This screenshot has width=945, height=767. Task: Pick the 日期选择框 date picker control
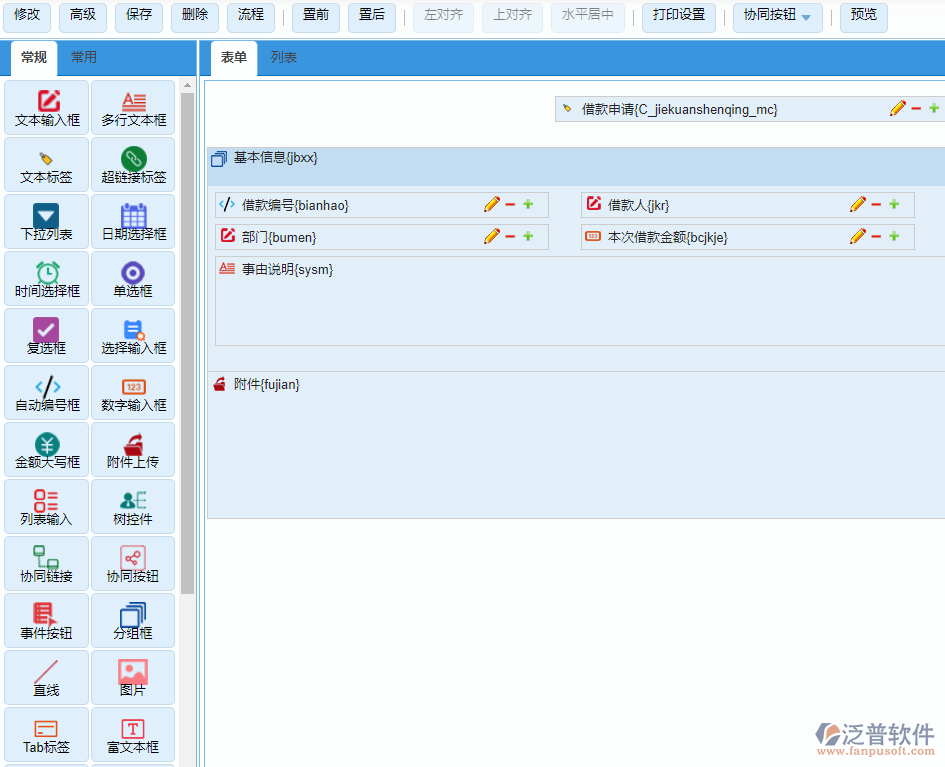click(x=133, y=222)
